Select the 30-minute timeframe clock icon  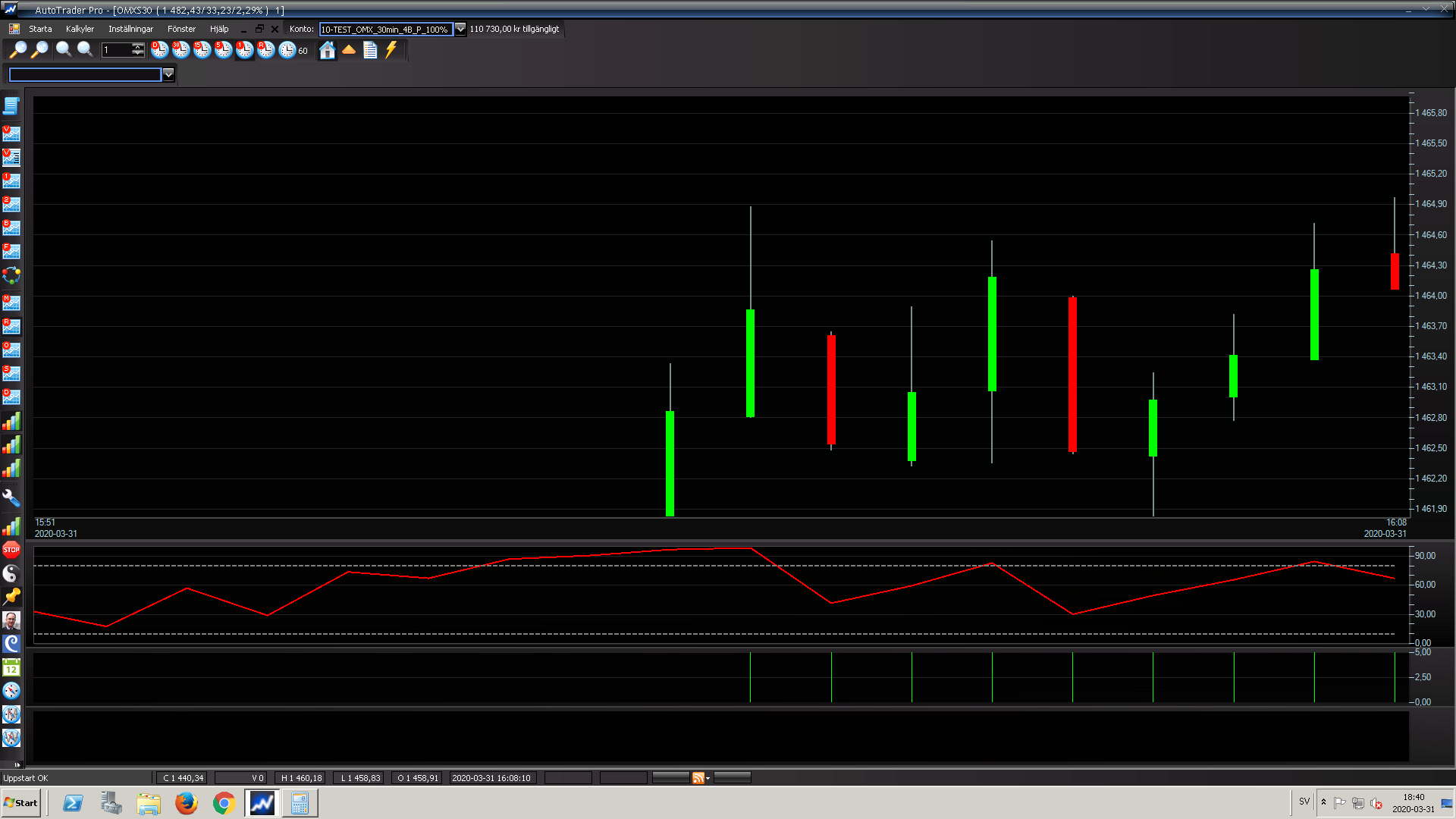point(180,50)
